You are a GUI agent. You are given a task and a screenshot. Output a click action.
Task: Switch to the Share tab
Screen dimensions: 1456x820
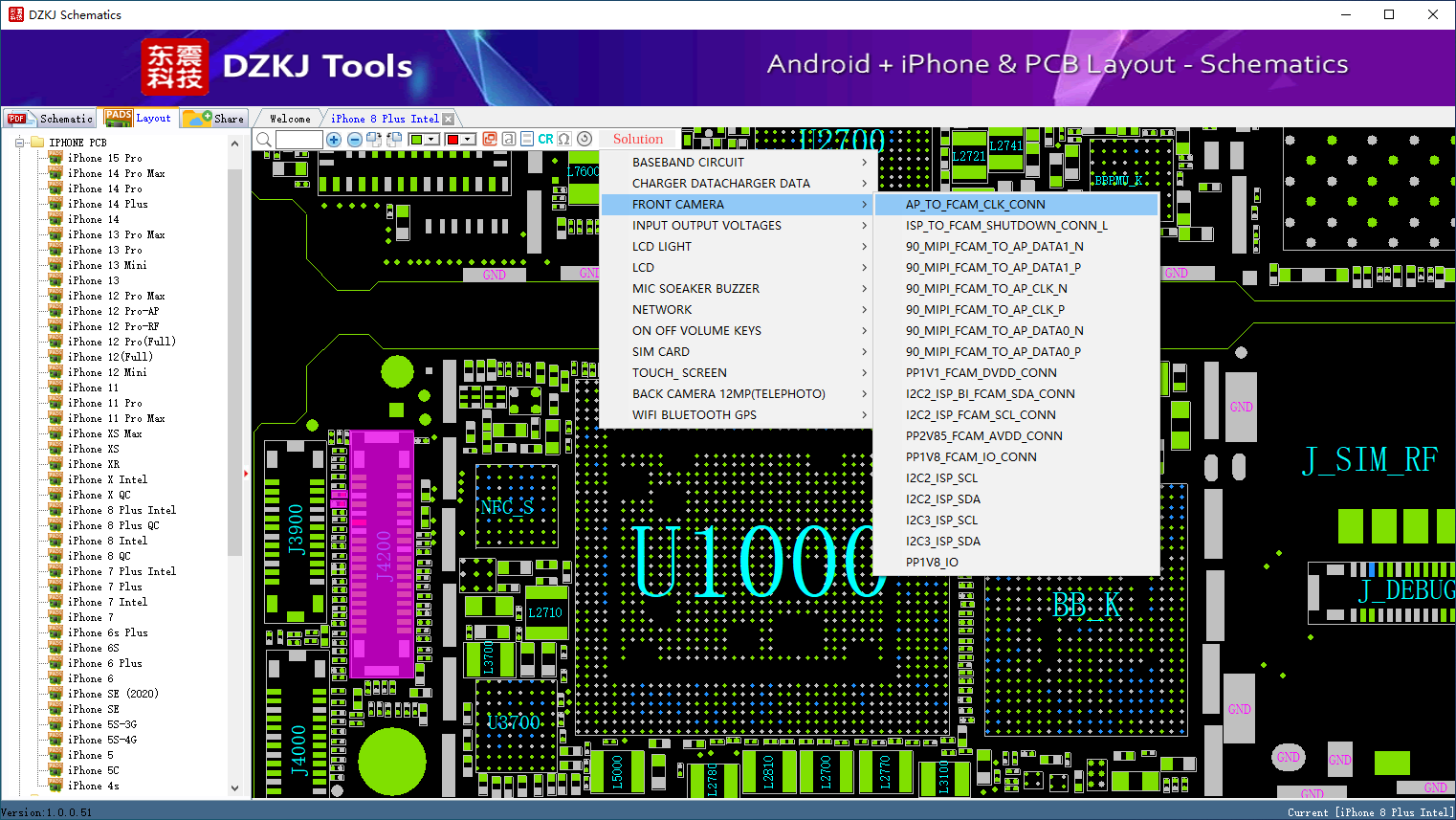215,119
